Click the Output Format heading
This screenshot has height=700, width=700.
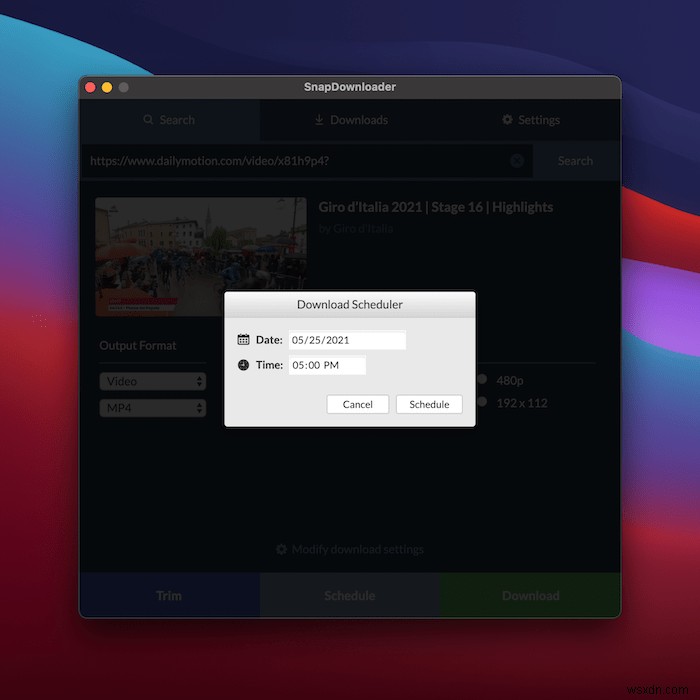point(138,346)
